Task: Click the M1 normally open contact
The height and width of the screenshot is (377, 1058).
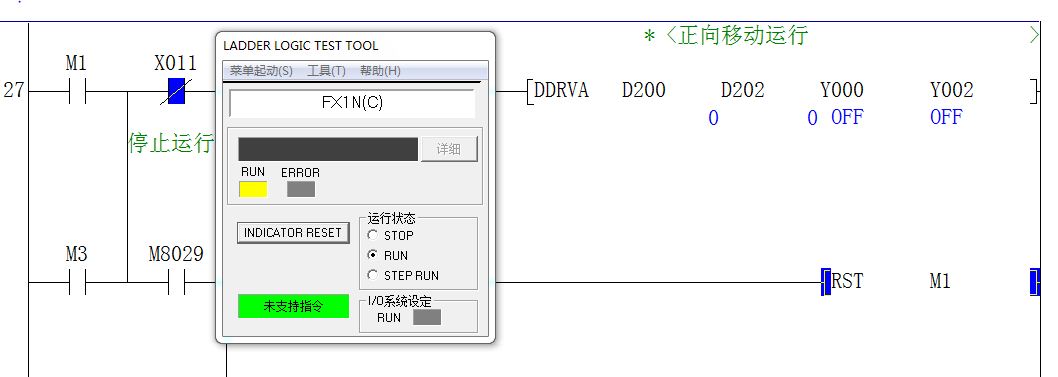Action: 77,90
